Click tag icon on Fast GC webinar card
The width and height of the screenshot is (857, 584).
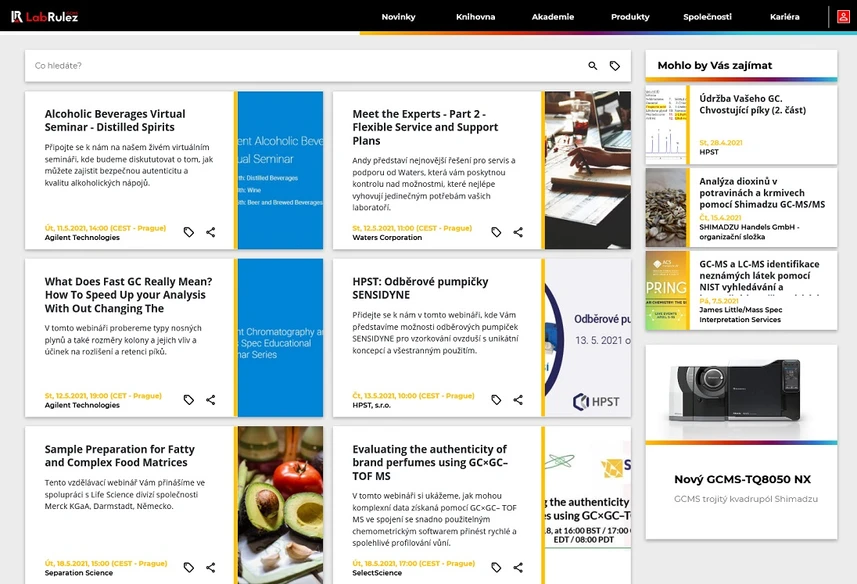(x=189, y=400)
